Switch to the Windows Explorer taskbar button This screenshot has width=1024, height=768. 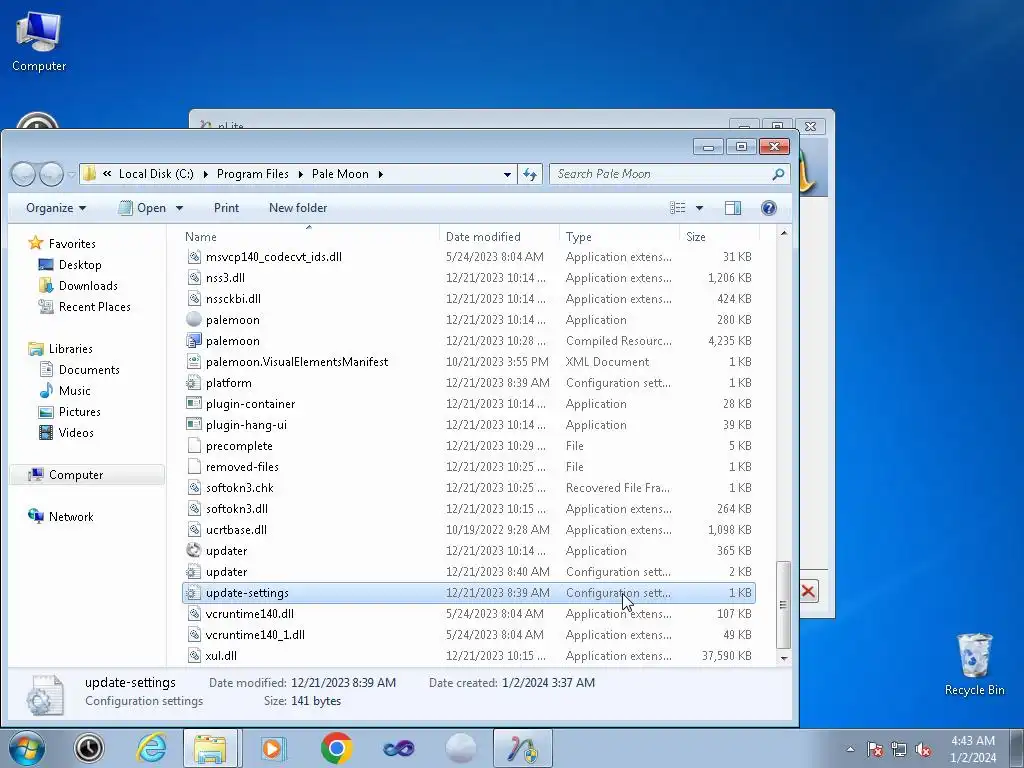pos(212,748)
